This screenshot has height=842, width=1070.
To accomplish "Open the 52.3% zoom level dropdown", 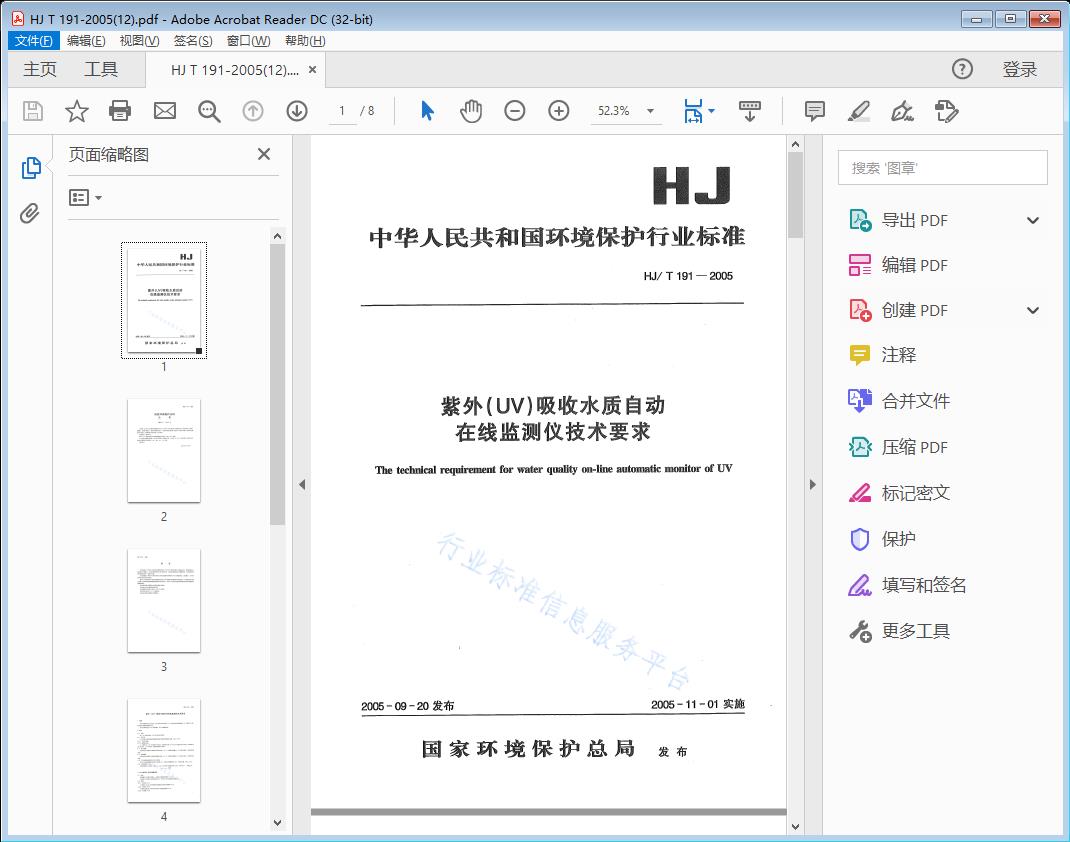I will click(x=650, y=111).
